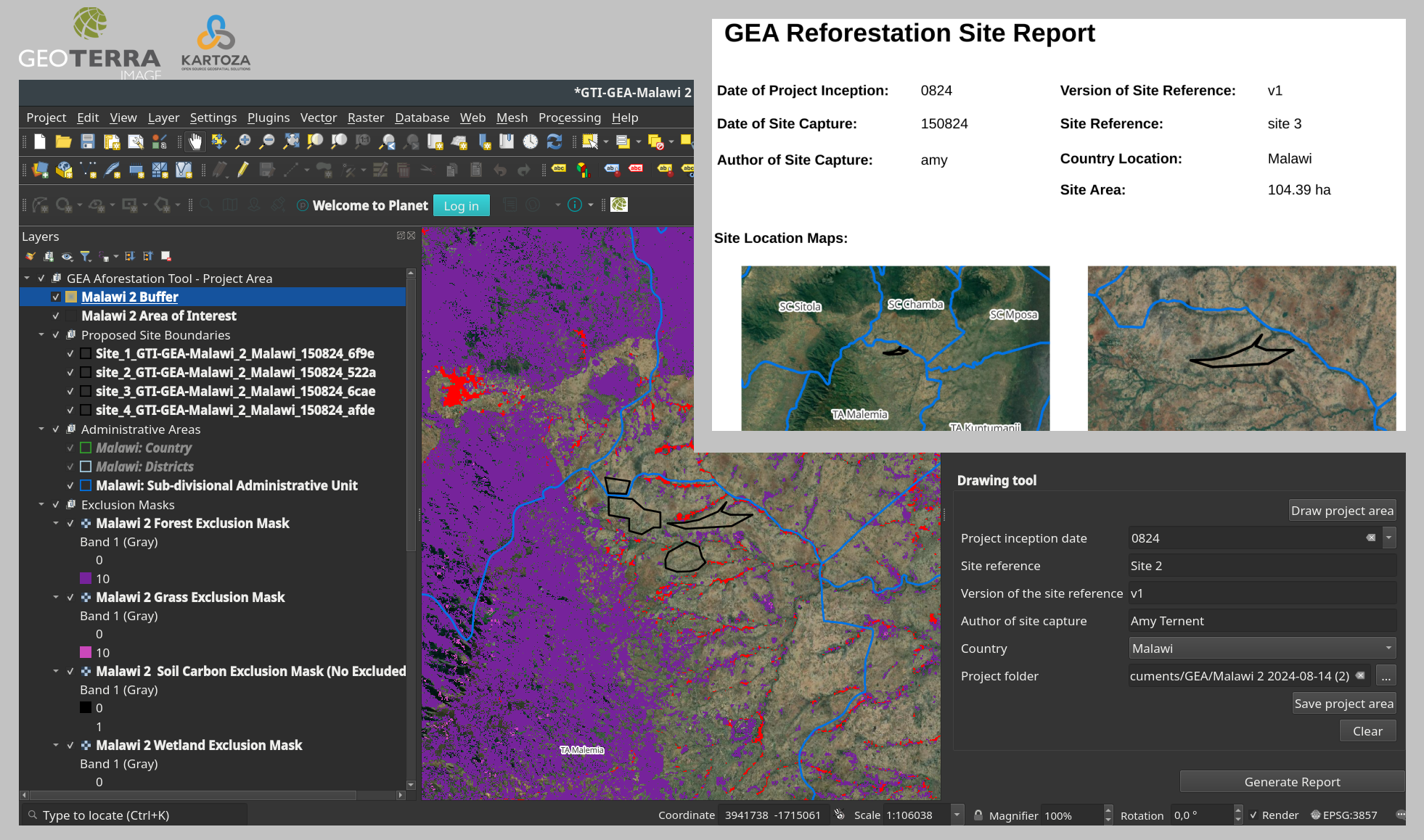The height and width of the screenshot is (840, 1424).
Task: Collapse Malawi 2 Soil Carbon Exclusion Mask legend
Action: tap(56, 671)
